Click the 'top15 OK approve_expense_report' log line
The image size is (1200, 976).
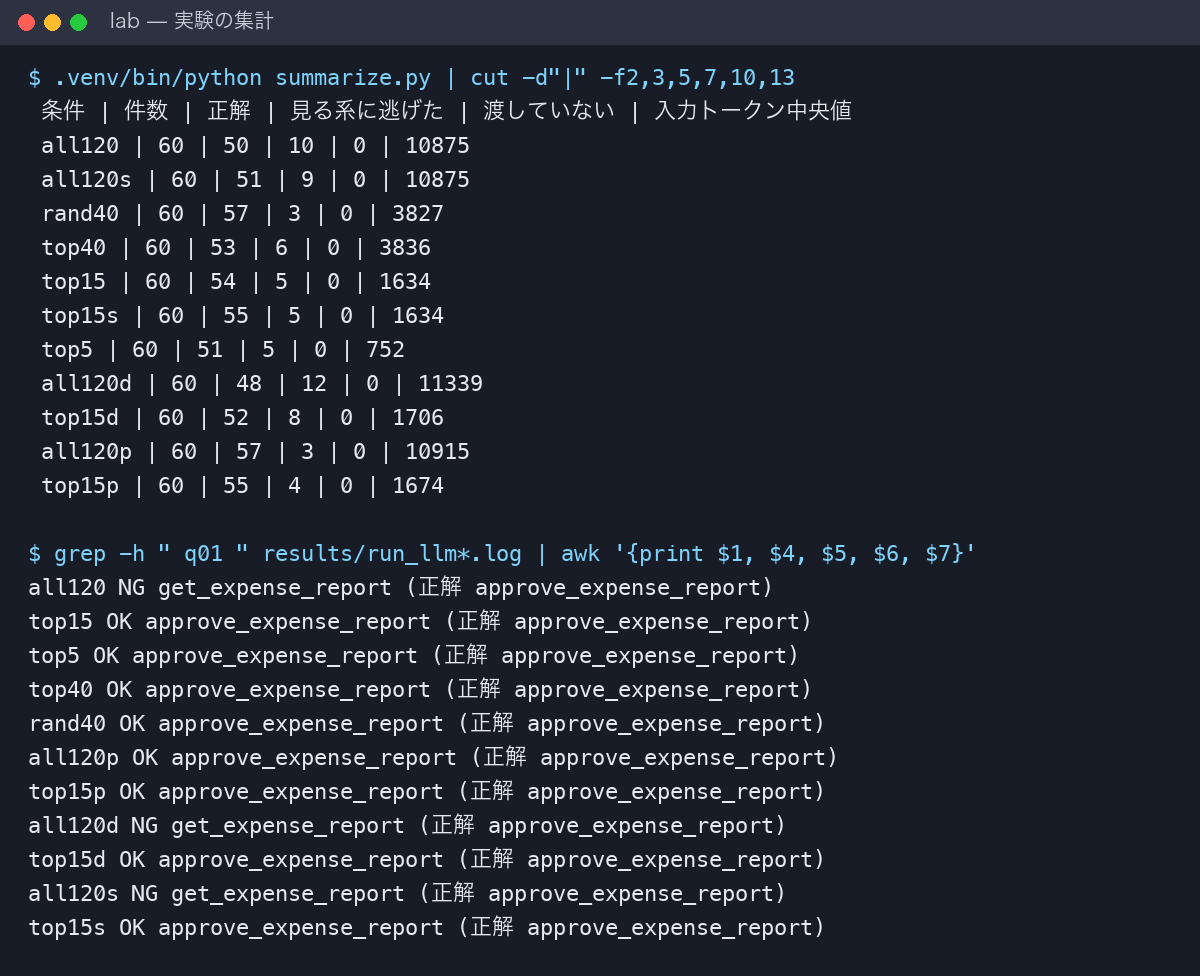point(420,622)
